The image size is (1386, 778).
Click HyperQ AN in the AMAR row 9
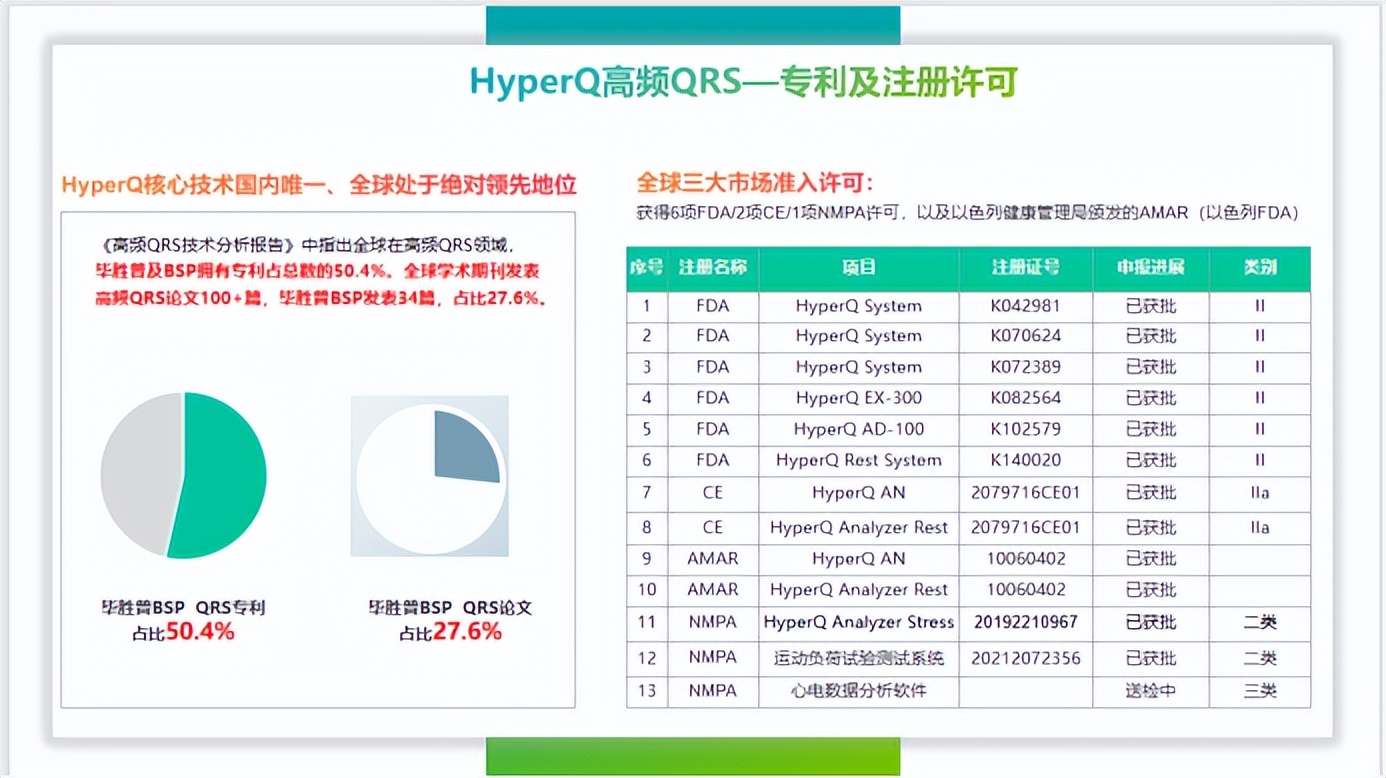click(x=858, y=559)
